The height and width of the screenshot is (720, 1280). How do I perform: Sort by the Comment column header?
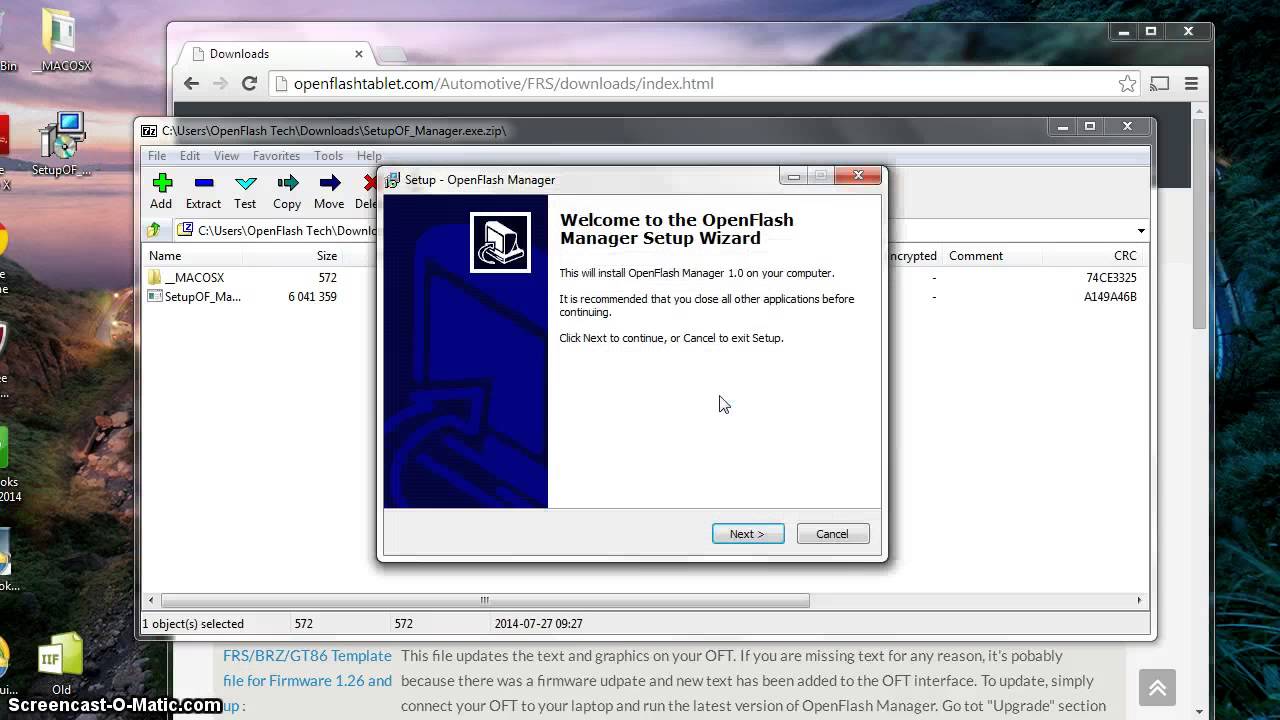click(x=976, y=256)
